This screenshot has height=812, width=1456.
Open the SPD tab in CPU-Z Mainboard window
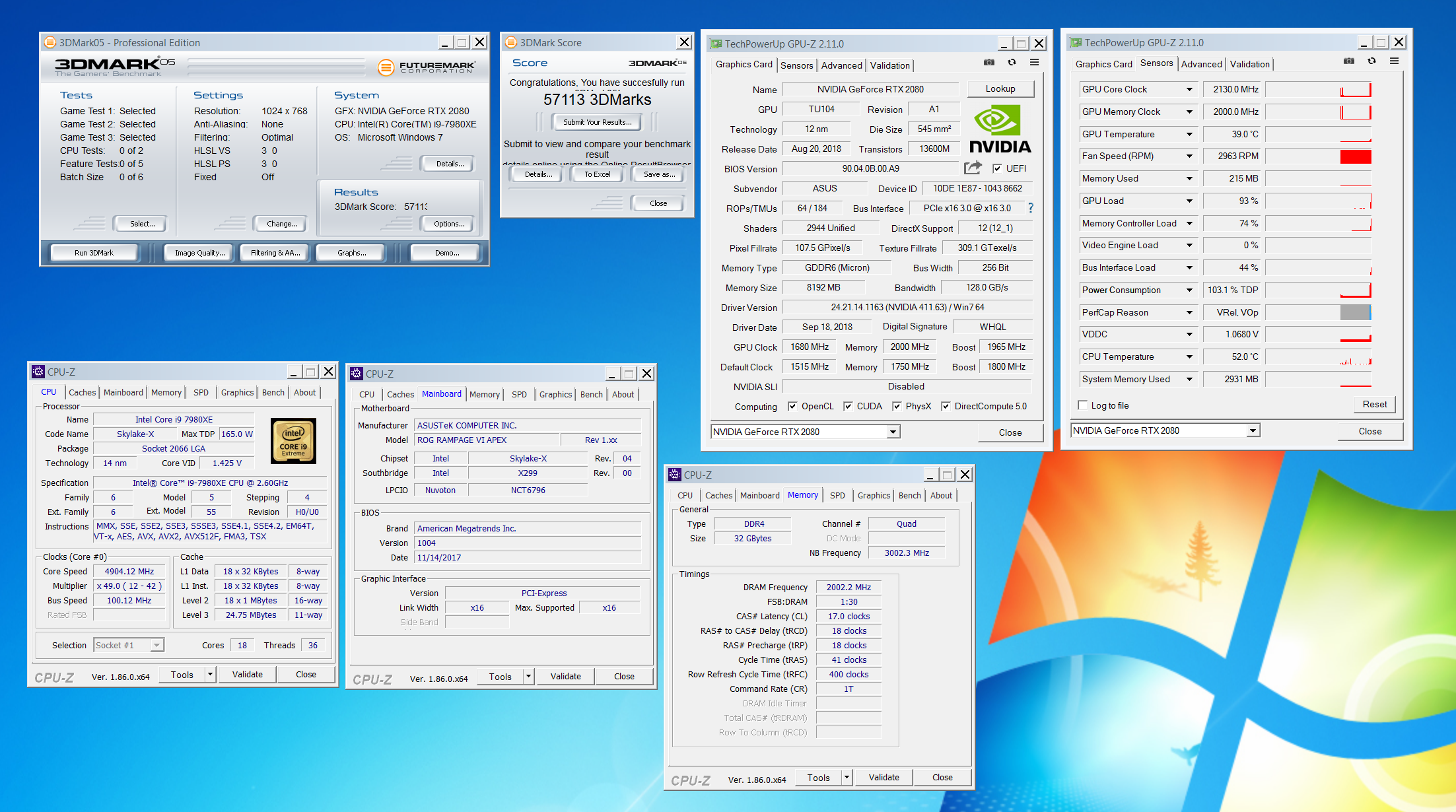tap(519, 394)
